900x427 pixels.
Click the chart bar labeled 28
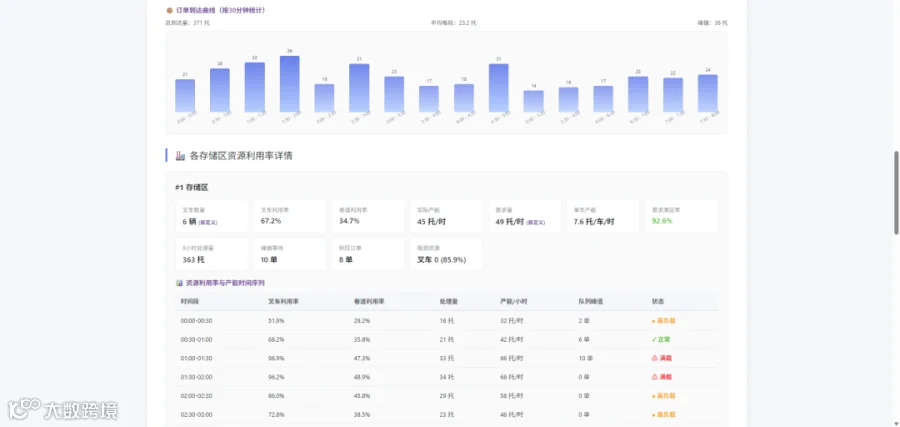pos(220,90)
